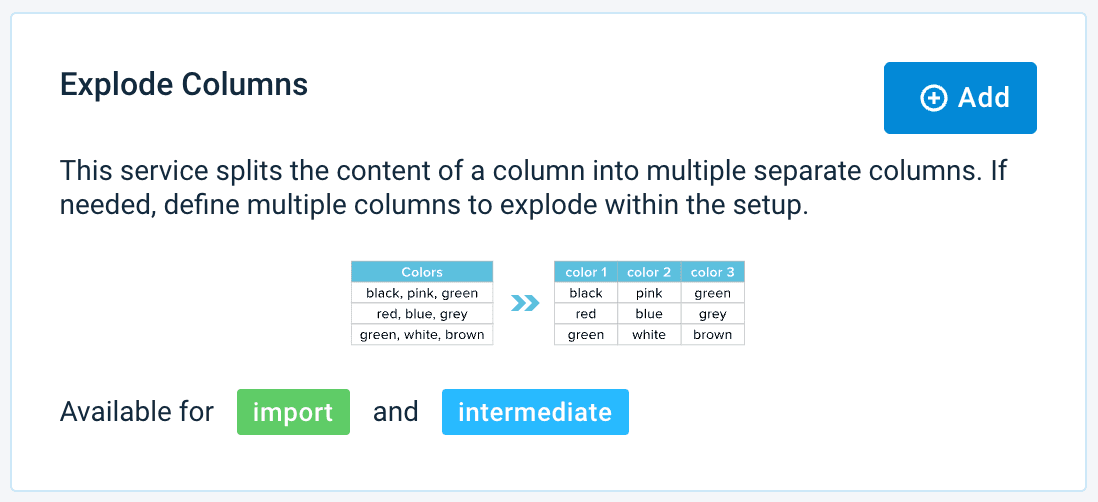Click the 'black, pink, green' cell
Screen dimensions: 1098x502
(422, 293)
